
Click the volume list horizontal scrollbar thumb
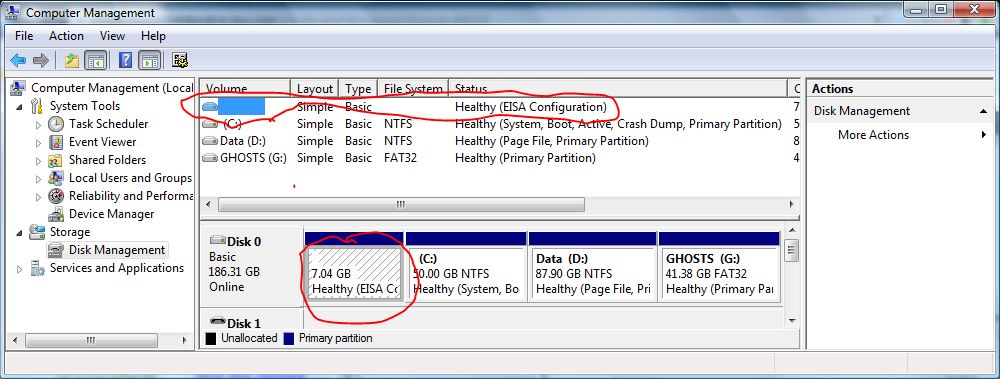click(x=401, y=204)
